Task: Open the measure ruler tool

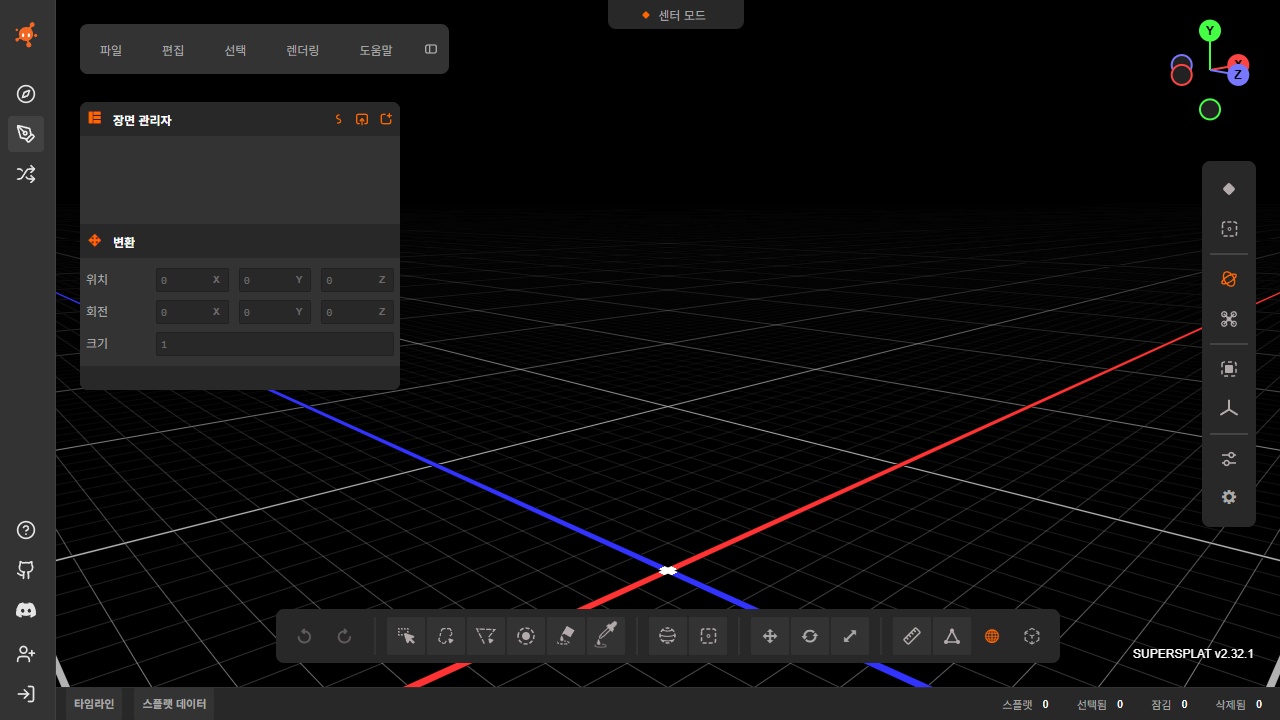Action: click(912, 636)
